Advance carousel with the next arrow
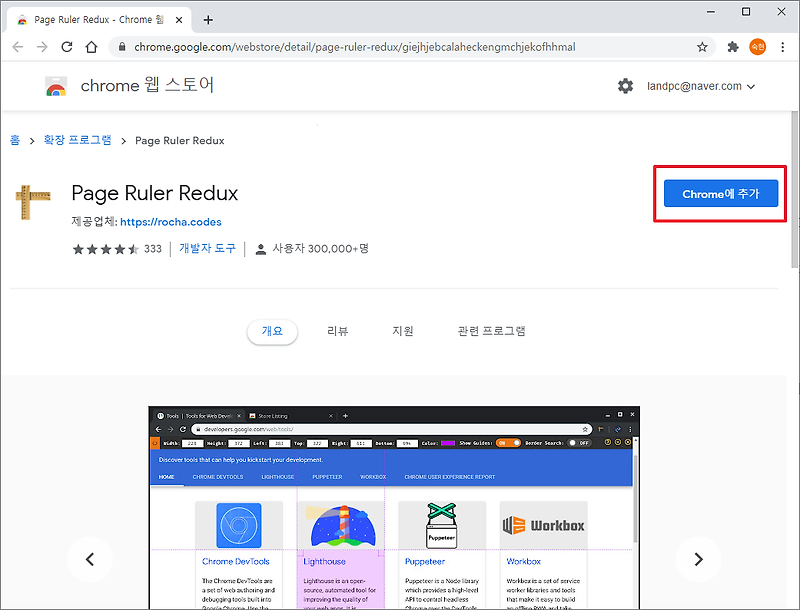 [698, 560]
